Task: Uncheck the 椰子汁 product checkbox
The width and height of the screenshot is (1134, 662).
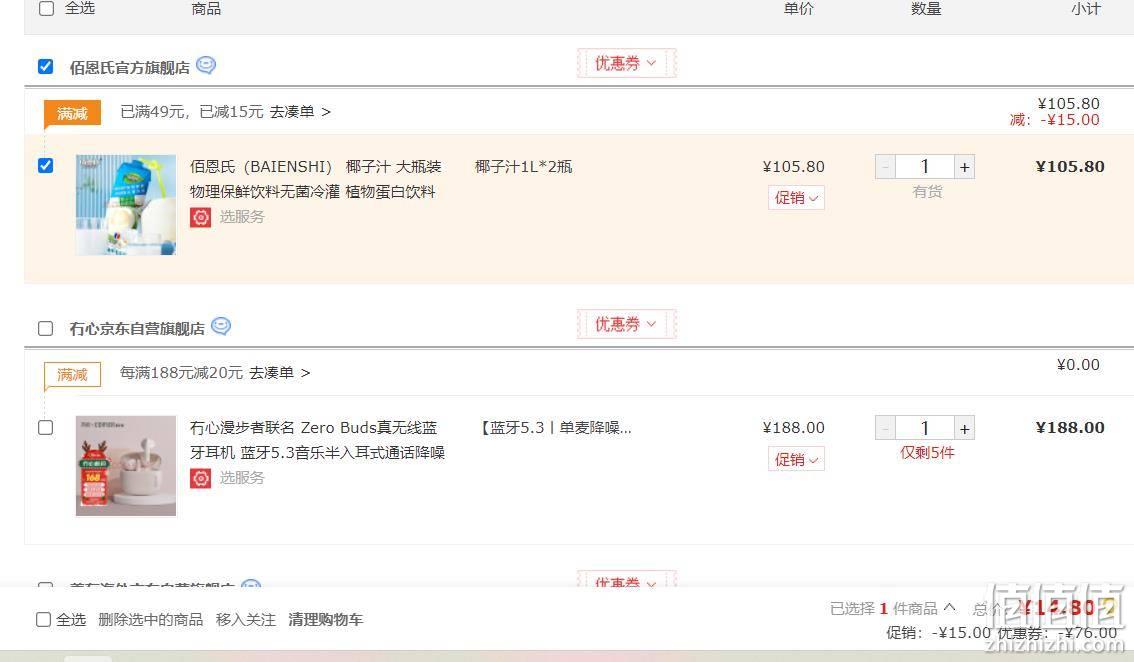Action: pyautogui.click(x=46, y=166)
